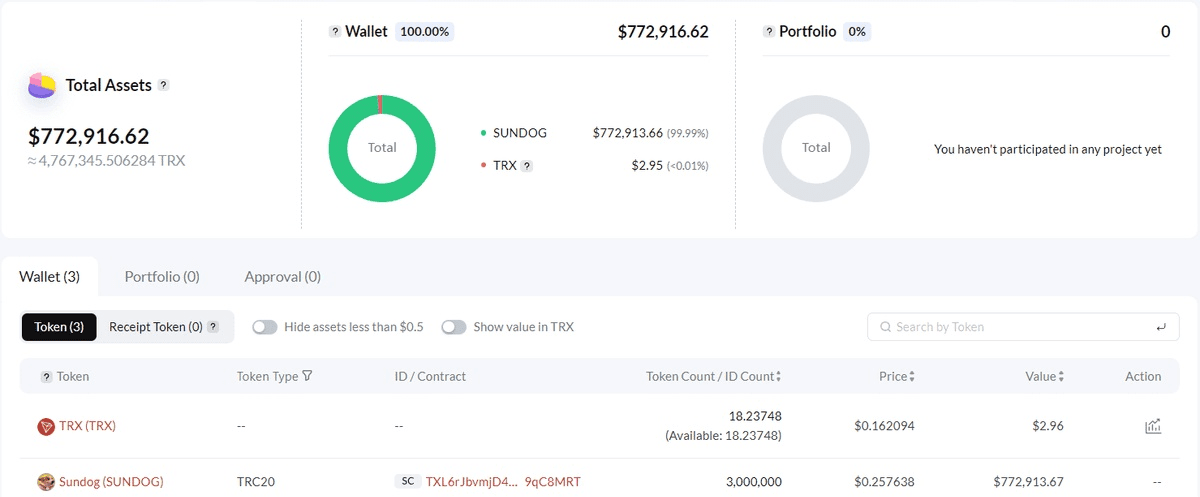Select the Receipt Token (0) button
Viewport: 1200px width, 497px height.
click(x=156, y=327)
